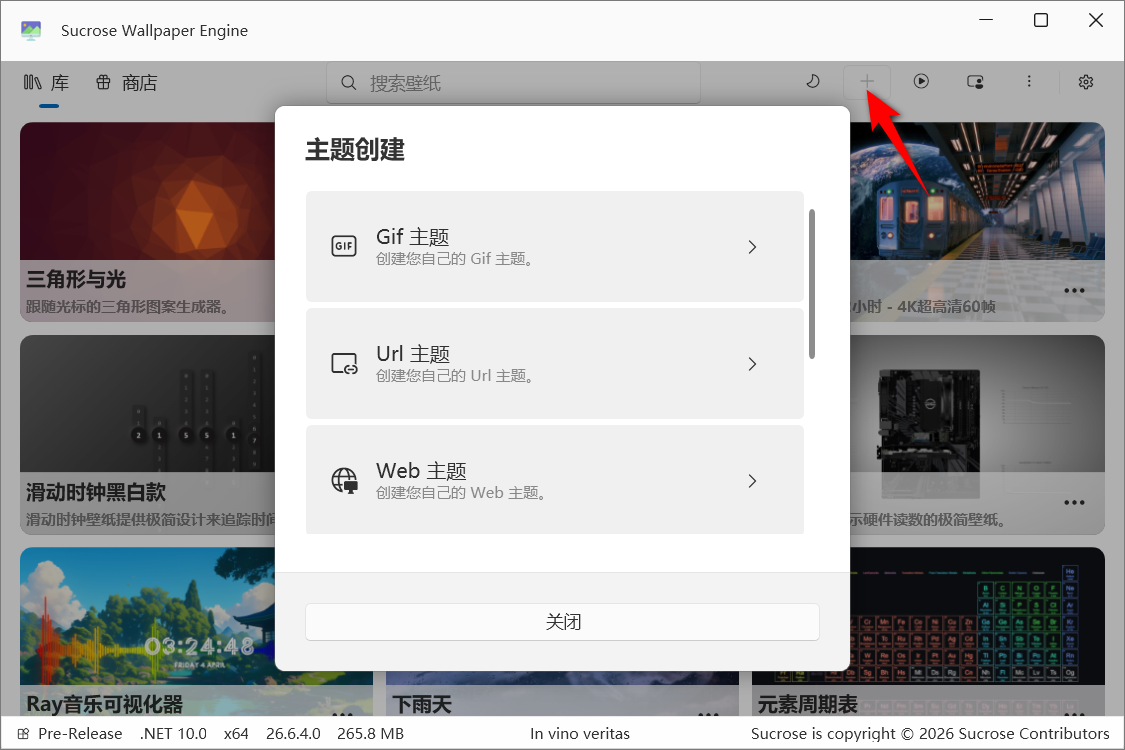
Task: Click the search magnifier icon
Action: click(x=349, y=83)
